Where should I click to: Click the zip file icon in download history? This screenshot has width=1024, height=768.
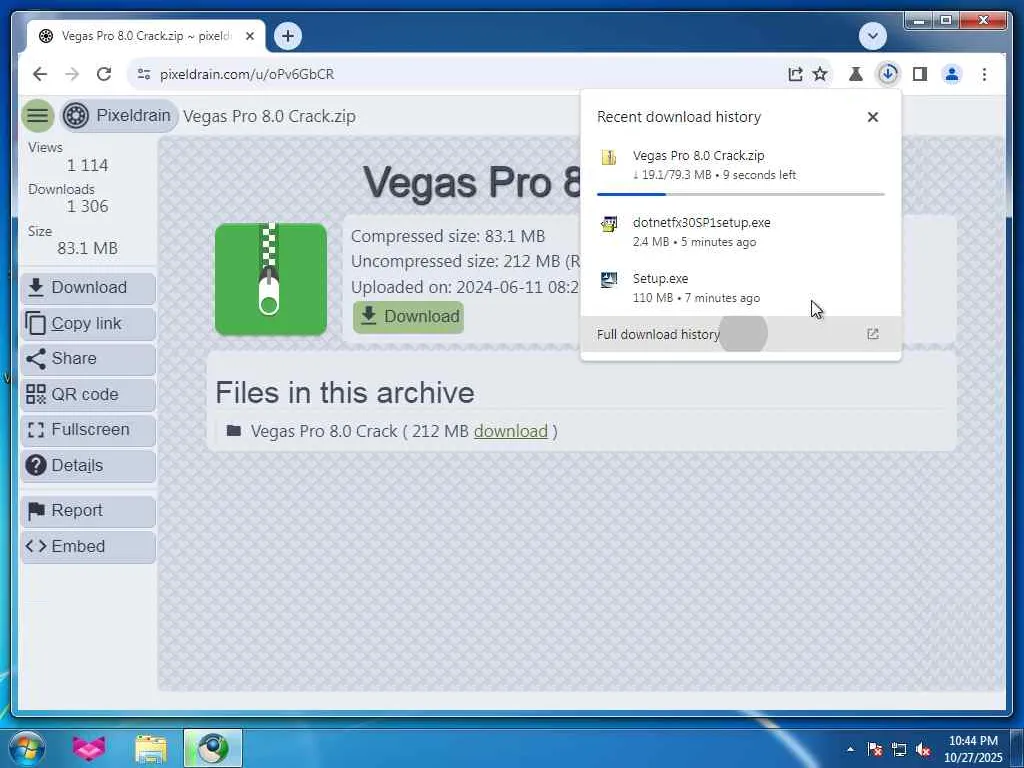coord(609,157)
